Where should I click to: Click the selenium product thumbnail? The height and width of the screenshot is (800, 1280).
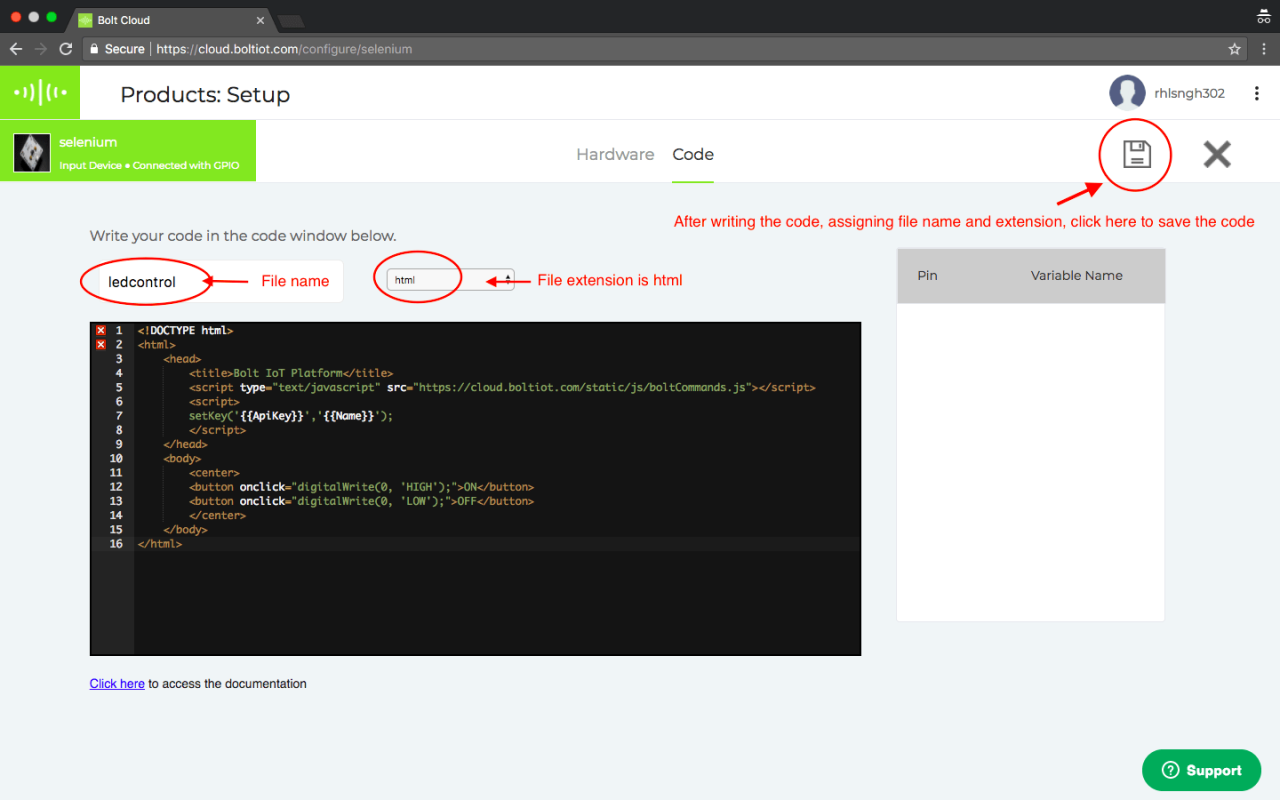point(31,153)
